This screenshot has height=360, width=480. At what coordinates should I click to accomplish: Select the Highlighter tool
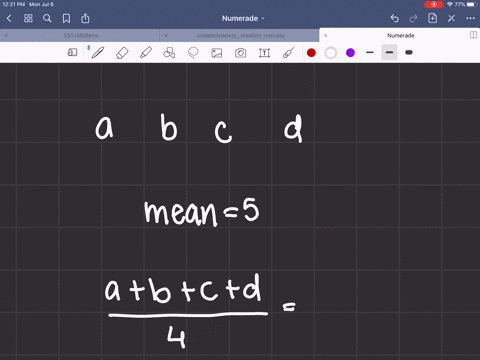pyautogui.click(x=146, y=53)
